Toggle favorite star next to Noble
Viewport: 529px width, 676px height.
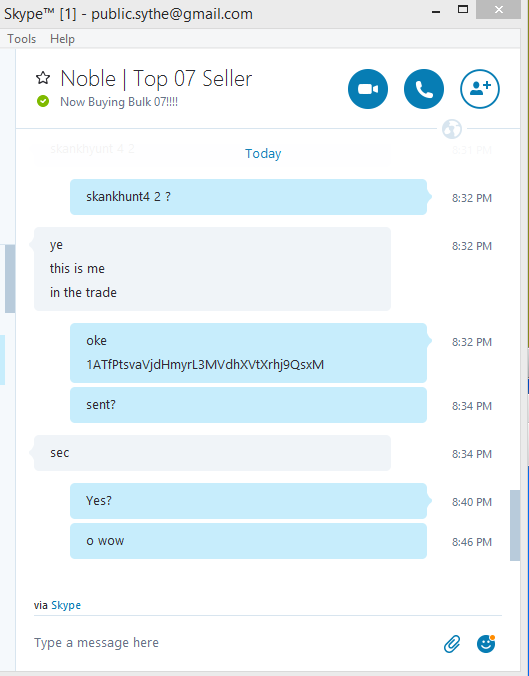click(x=43, y=78)
